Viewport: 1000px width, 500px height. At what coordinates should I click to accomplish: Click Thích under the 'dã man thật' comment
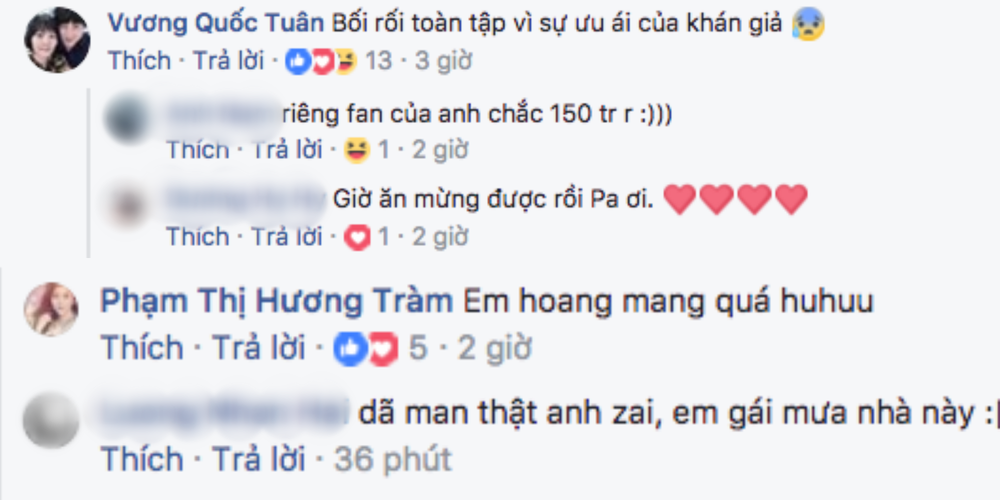pyautogui.click(x=142, y=459)
